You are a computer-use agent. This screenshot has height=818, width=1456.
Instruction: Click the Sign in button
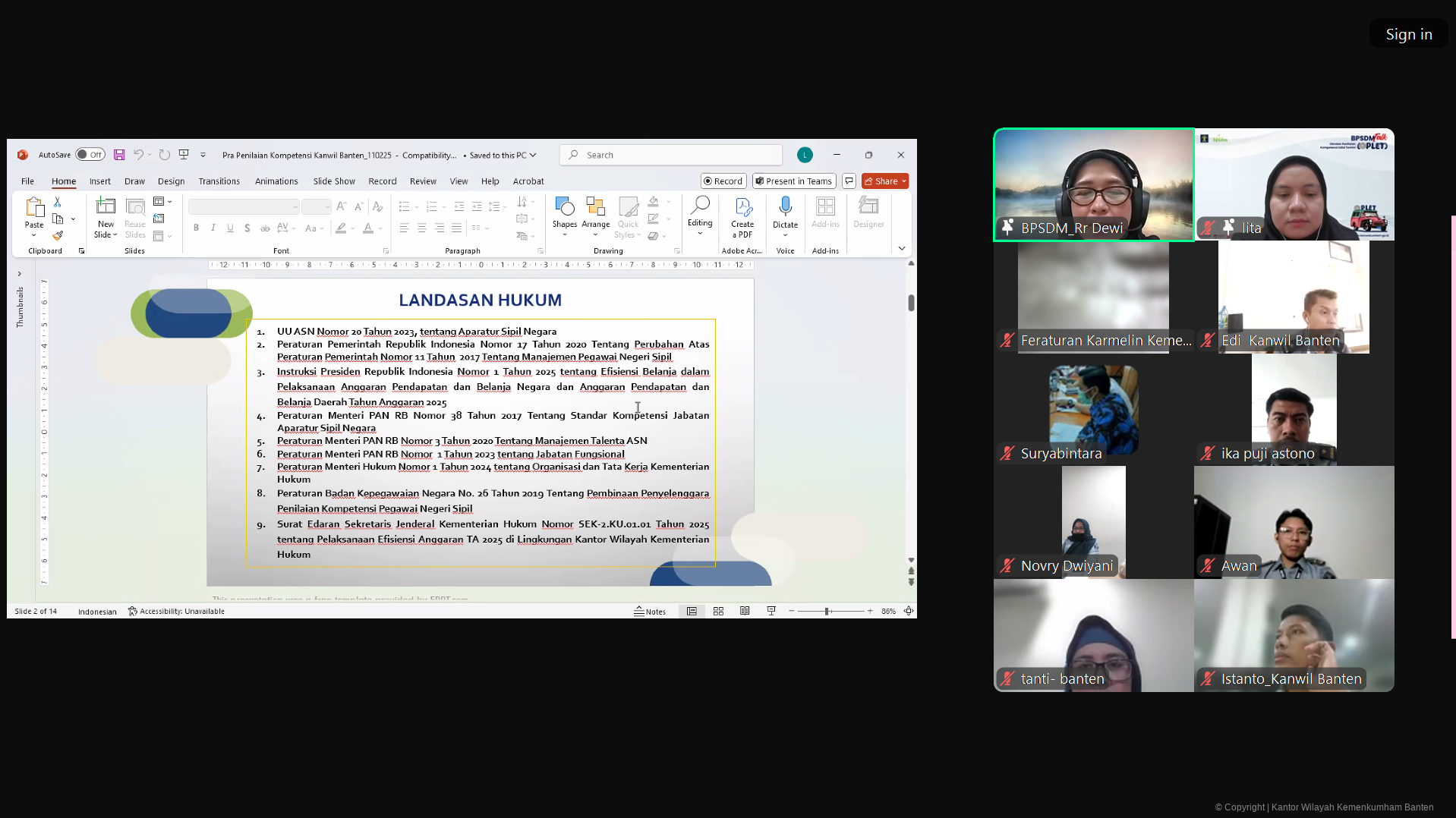[1408, 34]
